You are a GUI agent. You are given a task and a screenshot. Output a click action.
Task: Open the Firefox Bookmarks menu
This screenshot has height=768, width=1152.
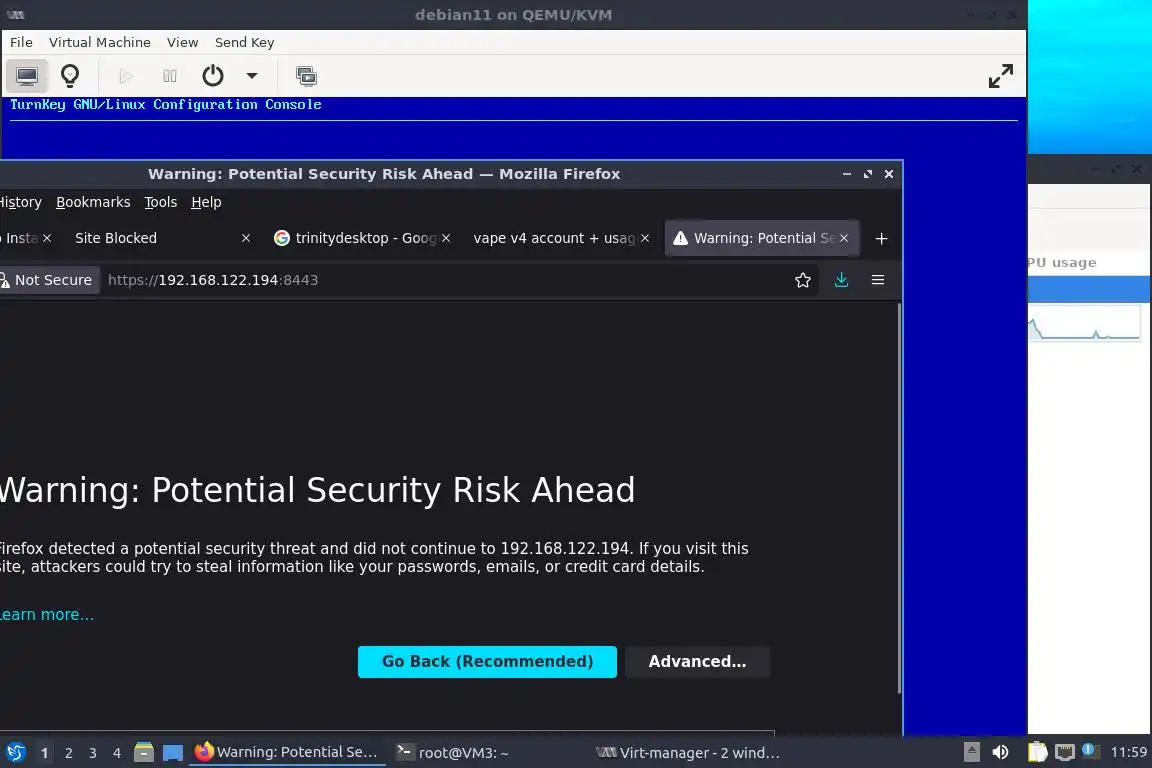93,202
